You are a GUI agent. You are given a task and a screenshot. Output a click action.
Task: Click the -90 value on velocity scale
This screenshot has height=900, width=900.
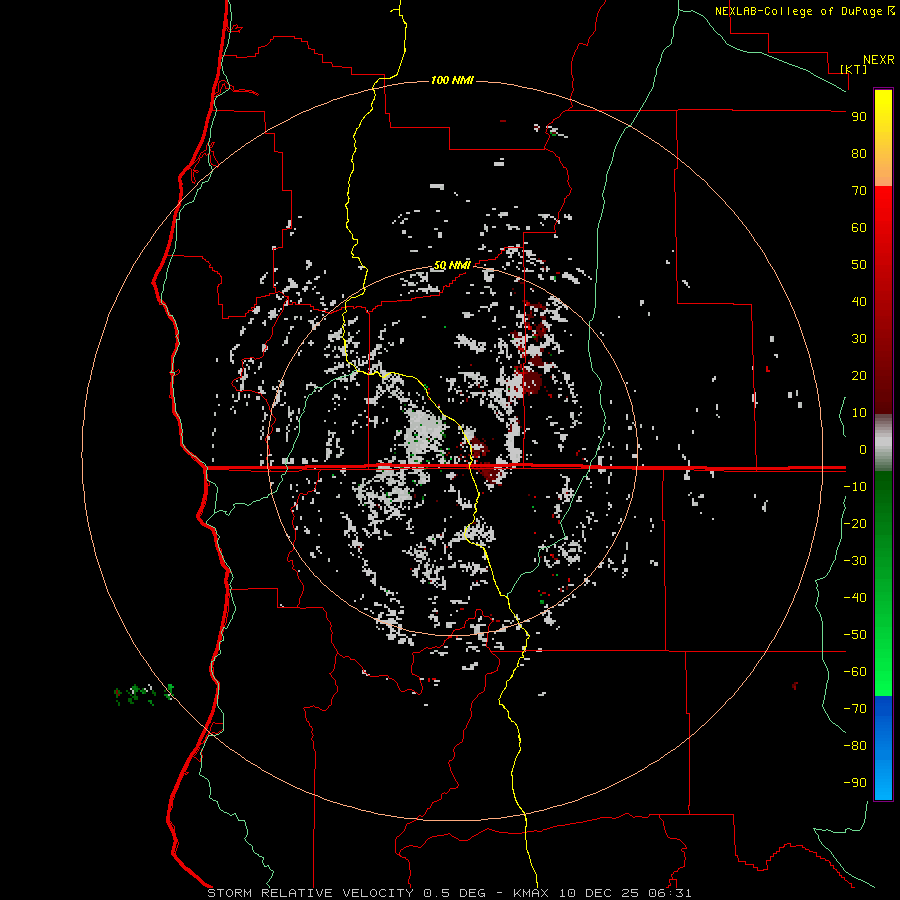click(x=855, y=783)
